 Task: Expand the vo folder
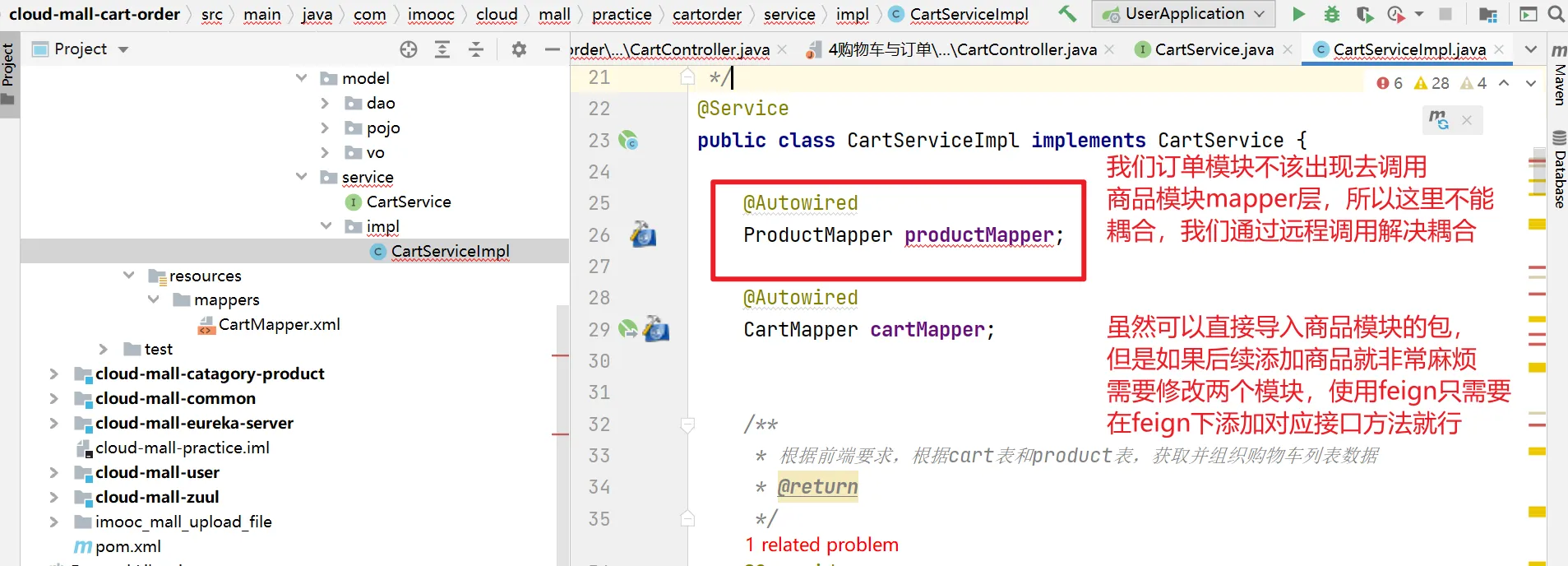(325, 152)
